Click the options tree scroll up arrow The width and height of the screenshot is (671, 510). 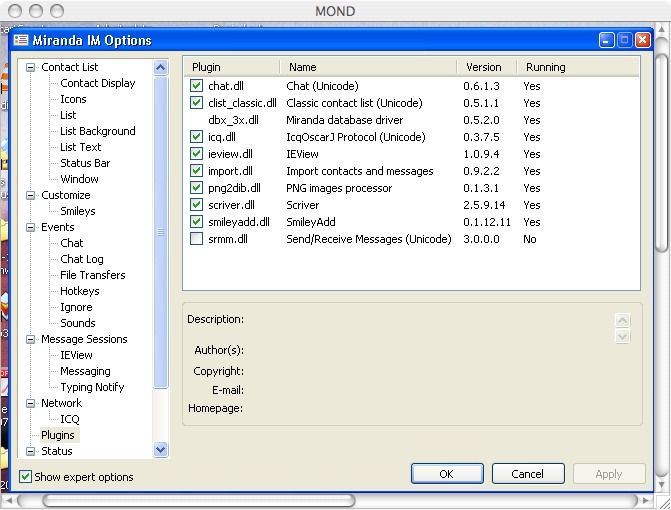161,67
